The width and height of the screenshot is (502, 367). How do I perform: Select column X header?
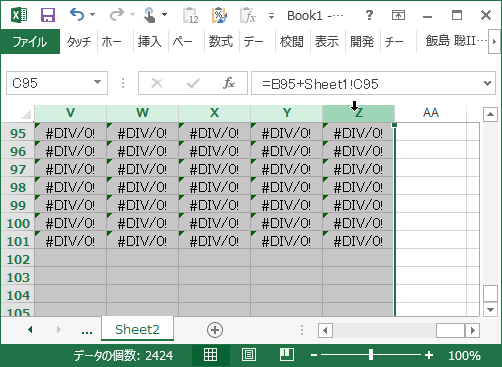coord(214,113)
